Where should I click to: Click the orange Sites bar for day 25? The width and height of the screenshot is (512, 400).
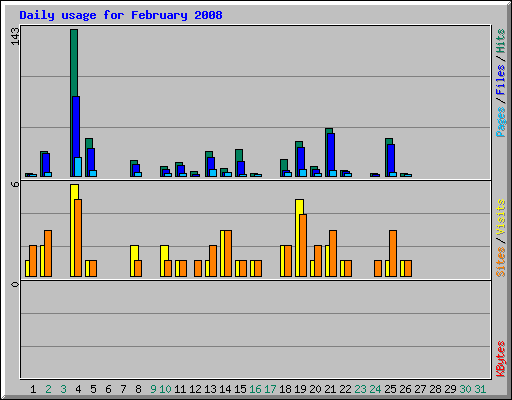tap(393, 253)
